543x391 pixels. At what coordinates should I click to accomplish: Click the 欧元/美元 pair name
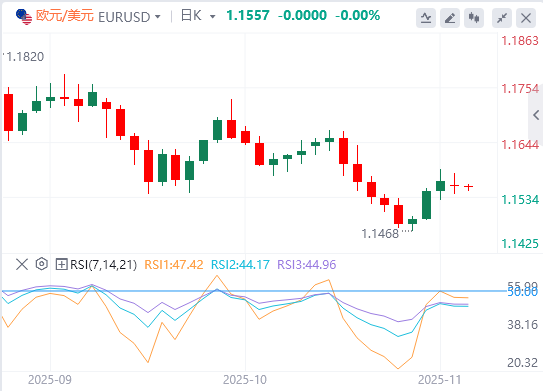click(x=65, y=16)
